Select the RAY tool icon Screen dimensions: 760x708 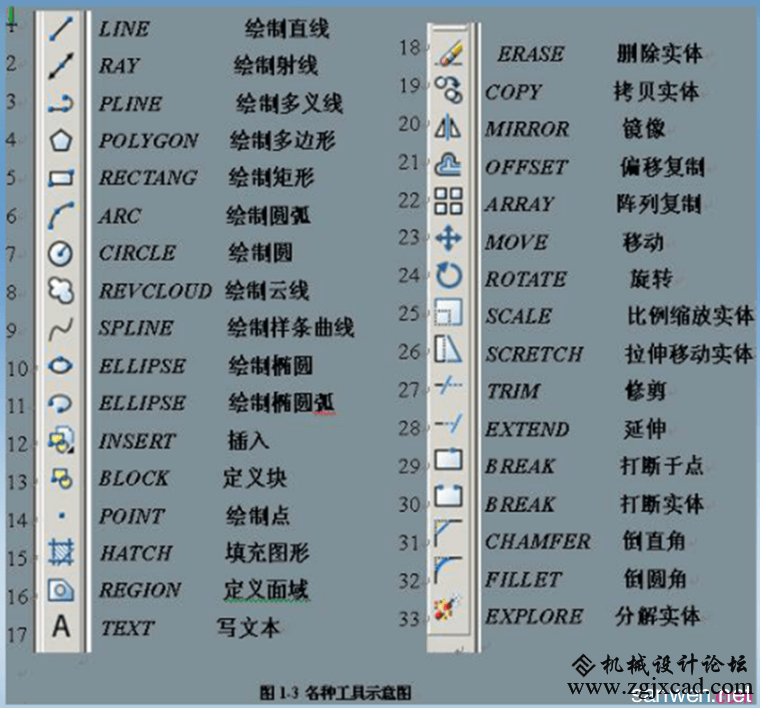point(61,66)
